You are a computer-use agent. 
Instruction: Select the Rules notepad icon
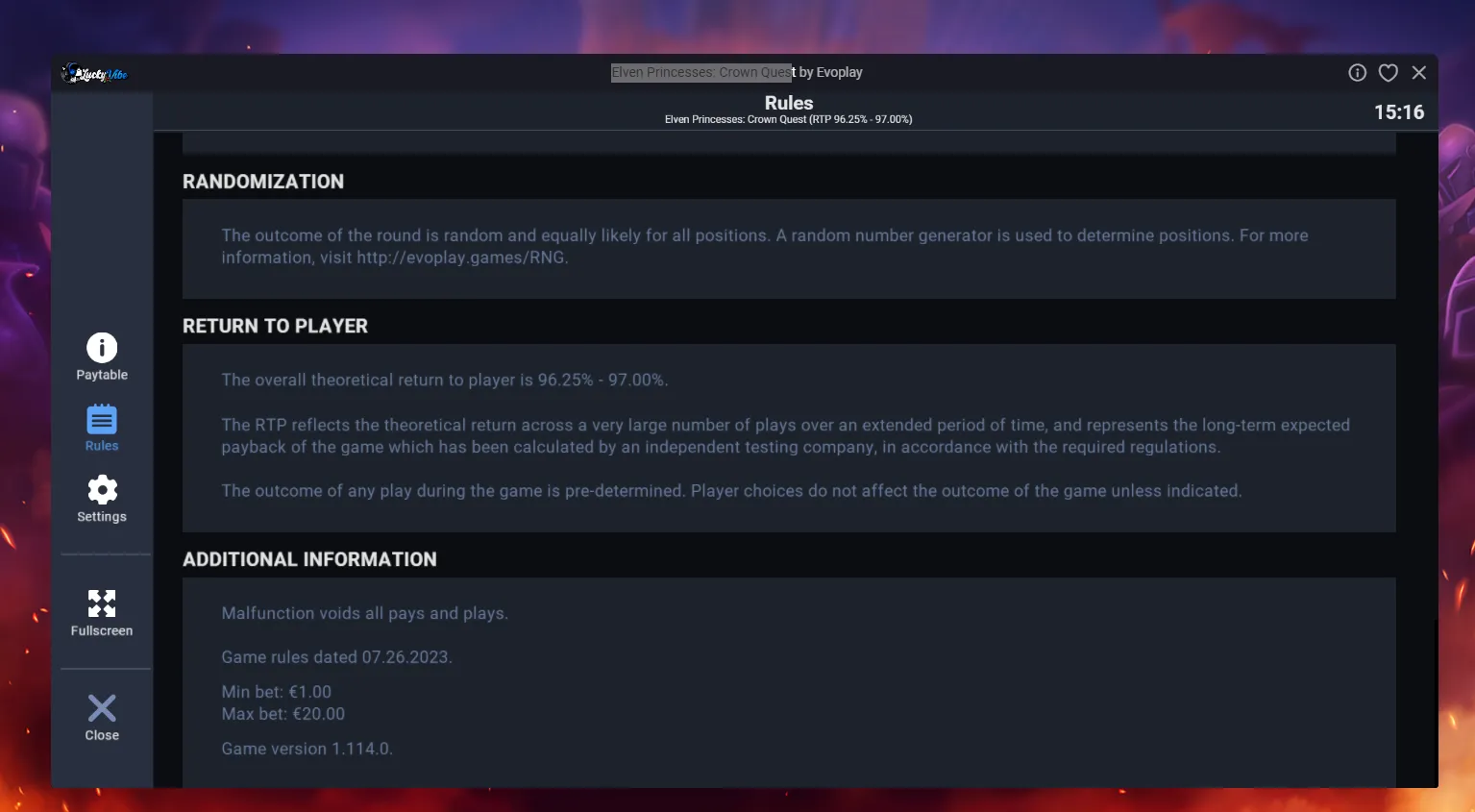pyautogui.click(x=102, y=420)
